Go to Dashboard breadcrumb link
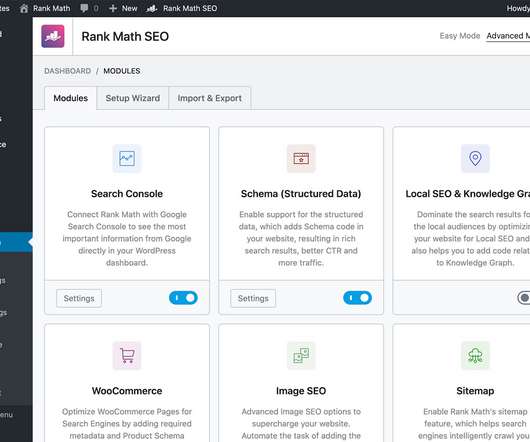This screenshot has height=442, width=530. [x=68, y=71]
